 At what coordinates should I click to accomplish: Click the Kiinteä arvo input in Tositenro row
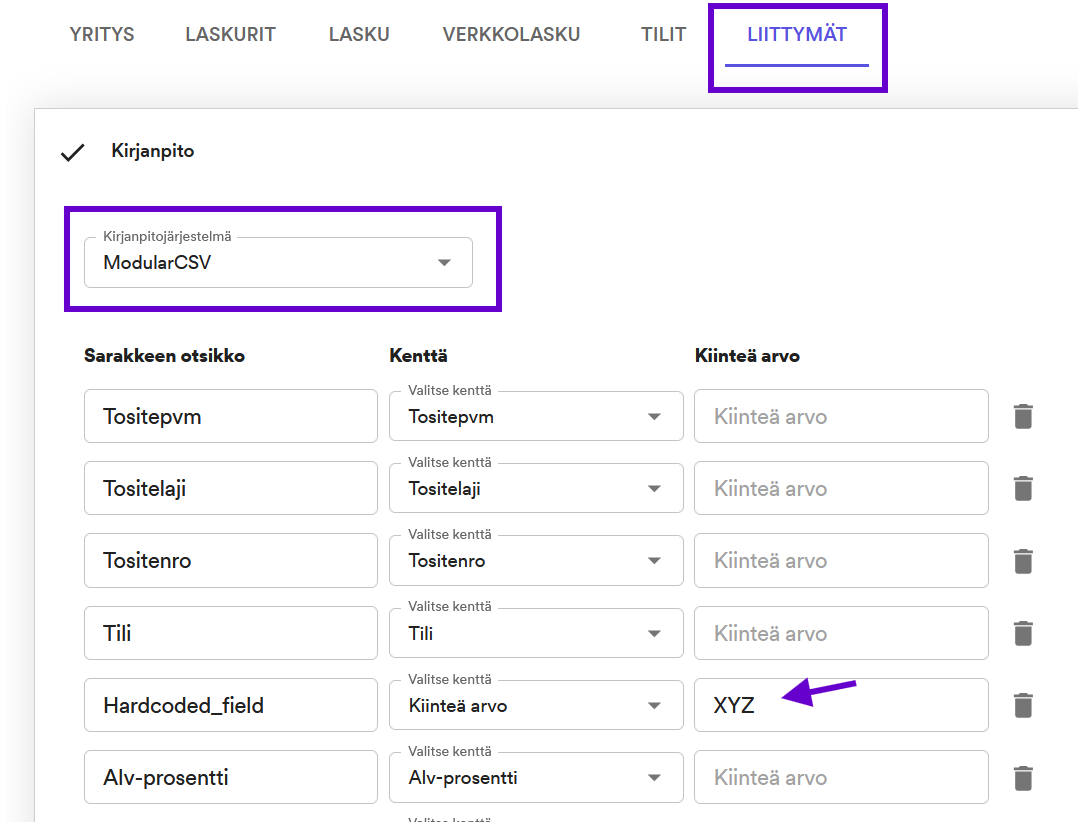click(842, 561)
